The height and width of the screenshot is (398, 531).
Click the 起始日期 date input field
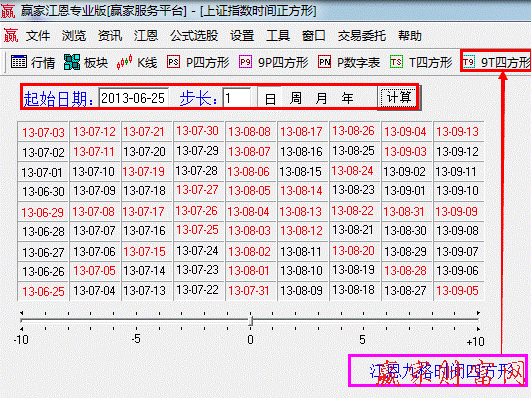click(x=133, y=98)
